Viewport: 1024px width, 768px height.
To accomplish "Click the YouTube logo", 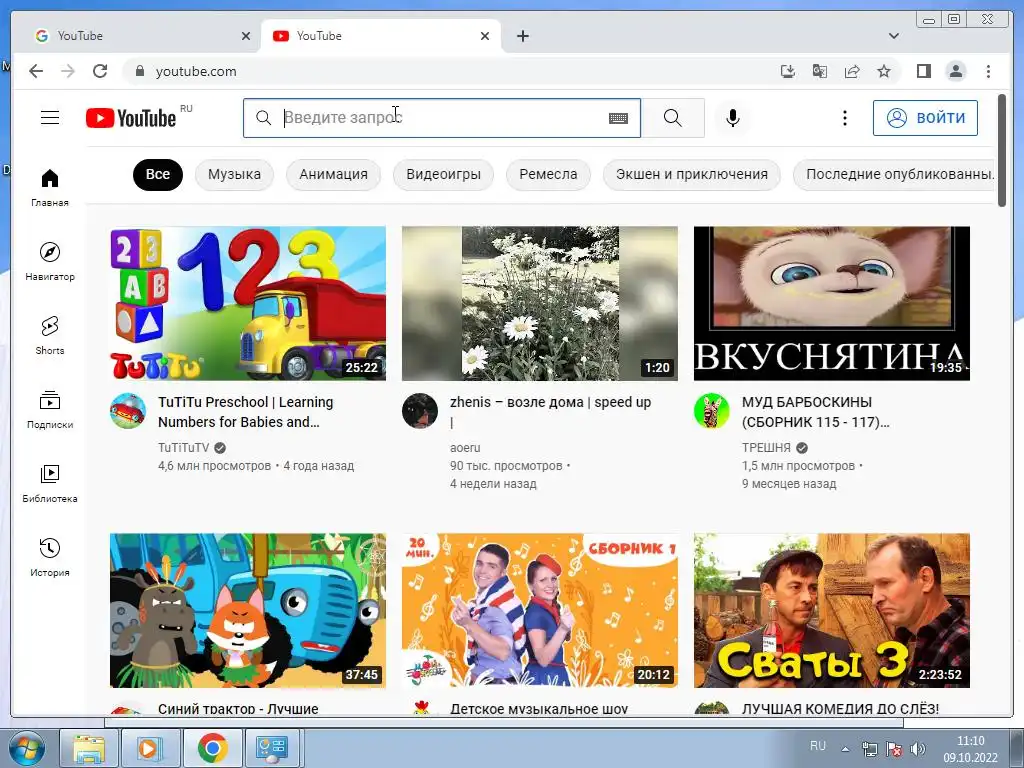I will (131, 118).
